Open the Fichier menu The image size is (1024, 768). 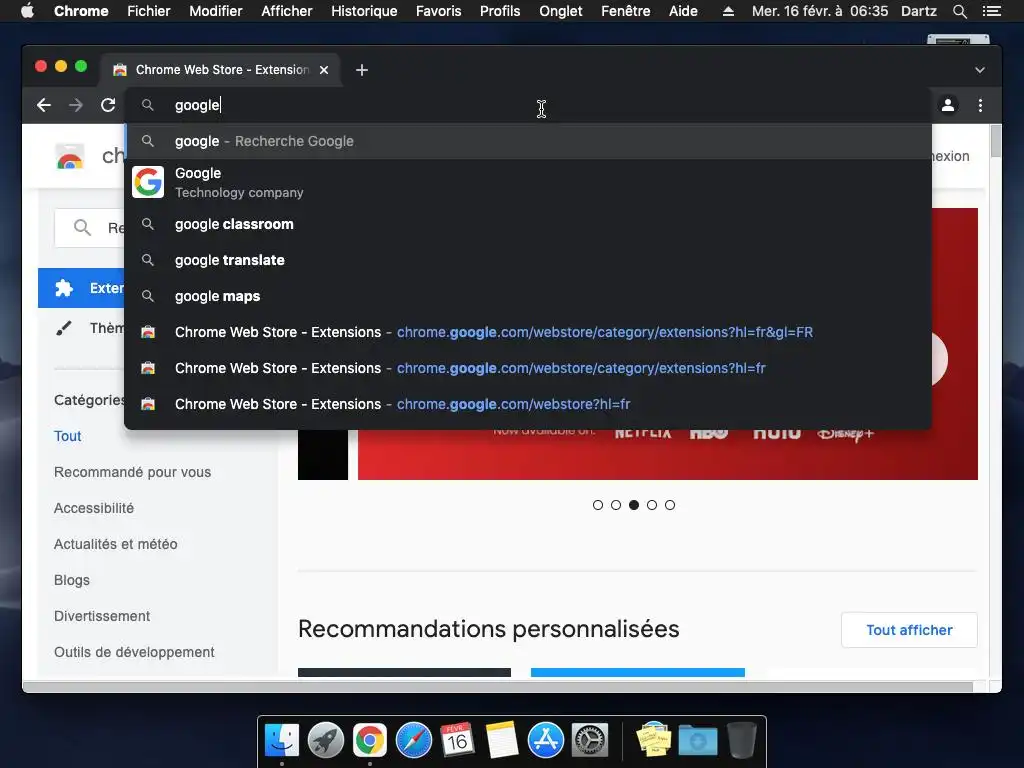(x=148, y=11)
